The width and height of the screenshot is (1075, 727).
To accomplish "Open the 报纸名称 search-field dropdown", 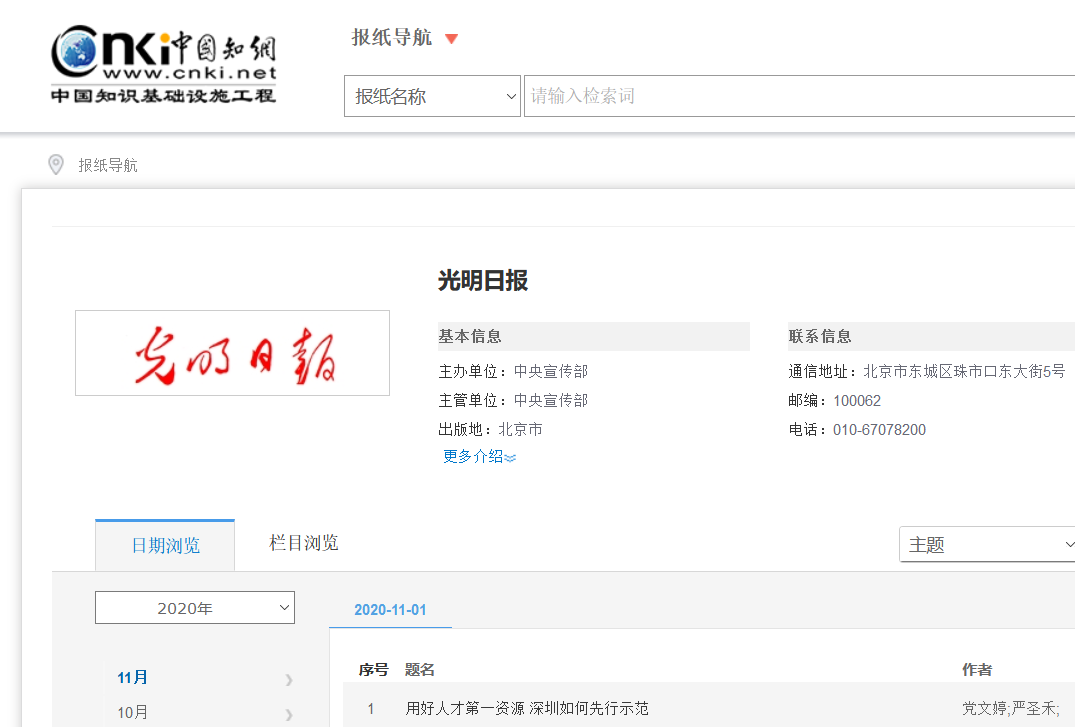I will (x=432, y=96).
